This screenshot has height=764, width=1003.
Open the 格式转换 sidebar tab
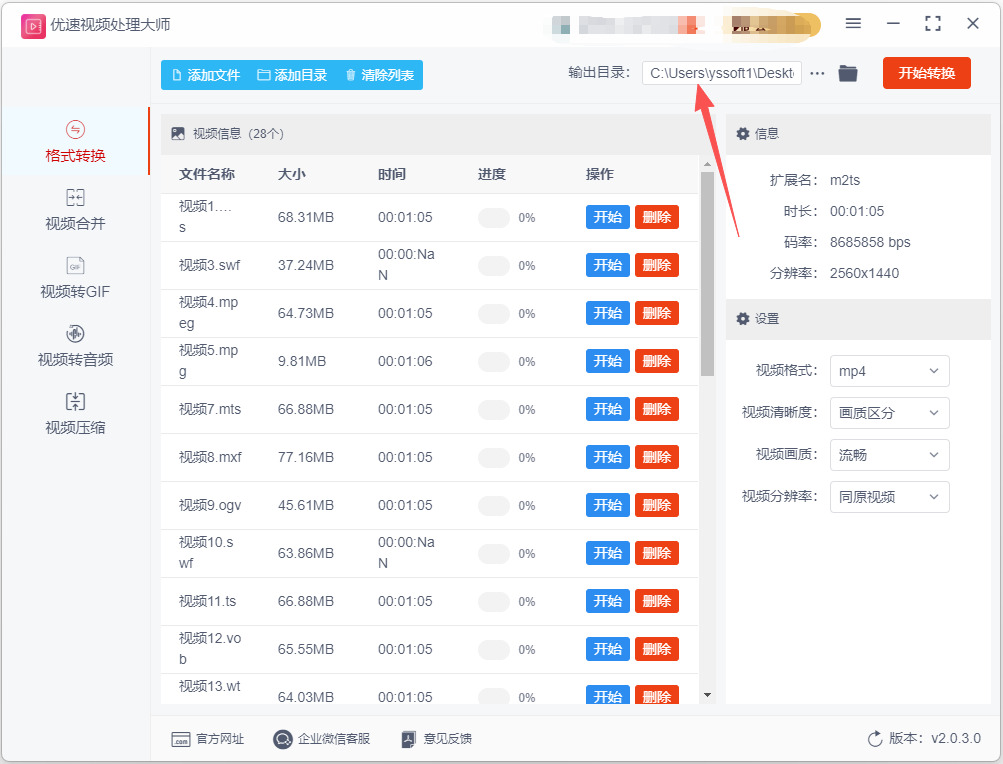[75, 141]
